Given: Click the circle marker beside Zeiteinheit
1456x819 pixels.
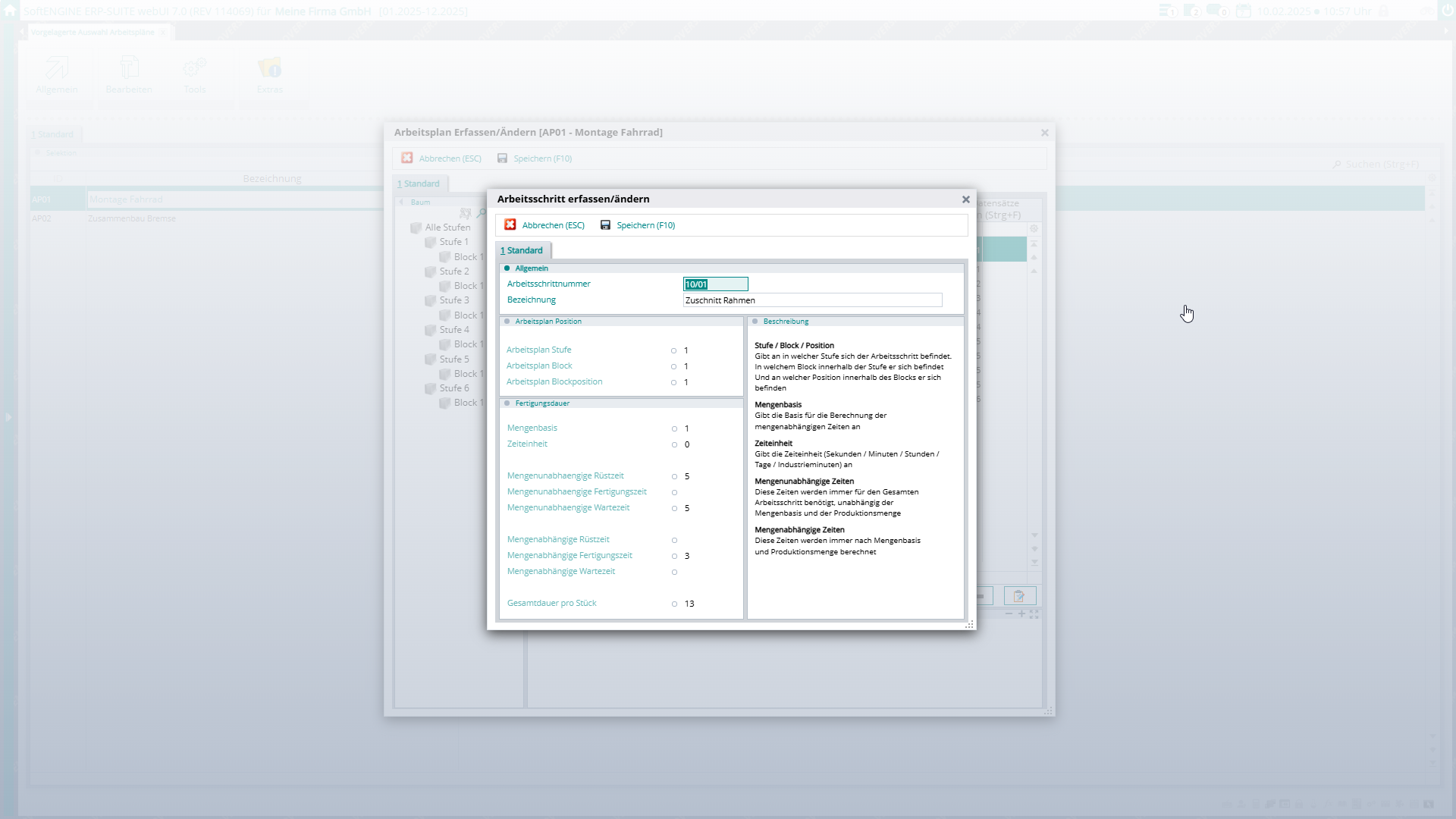Looking at the screenshot, I should (x=674, y=444).
